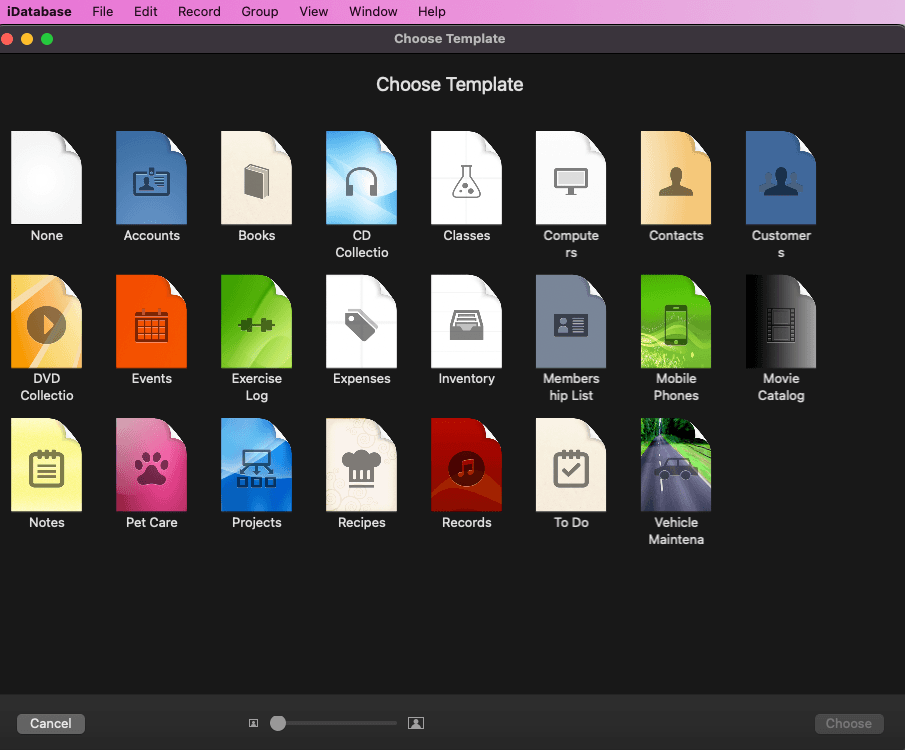The height and width of the screenshot is (750, 905).
Task: Choose the Accounts template icon
Action: (x=151, y=178)
